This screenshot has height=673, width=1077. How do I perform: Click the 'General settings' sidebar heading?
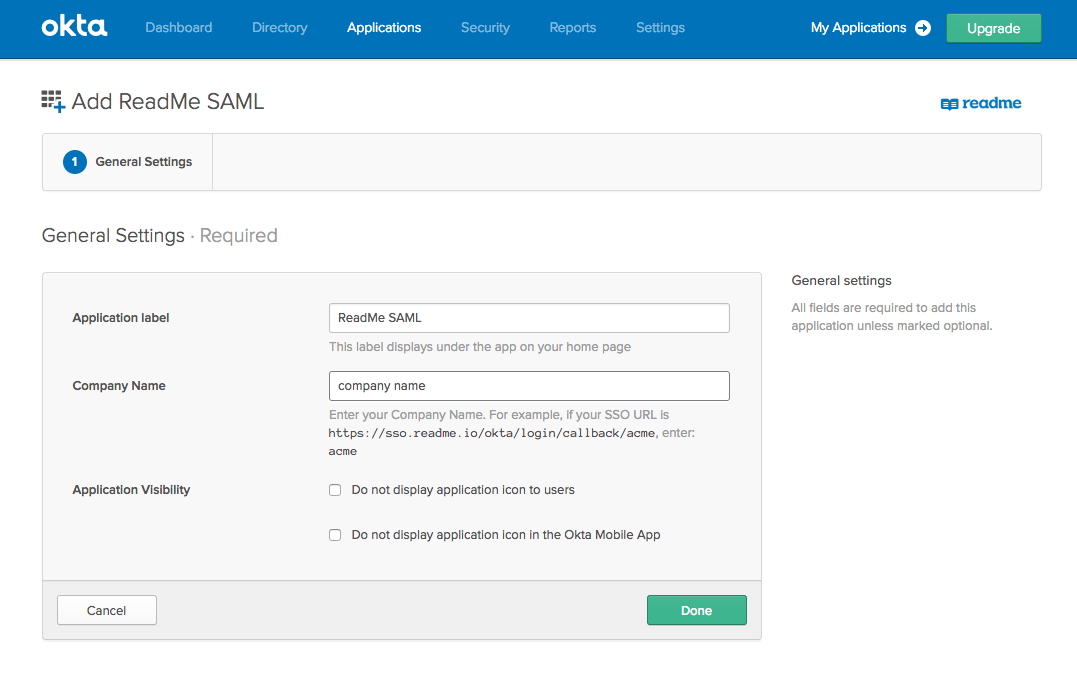click(841, 280)
